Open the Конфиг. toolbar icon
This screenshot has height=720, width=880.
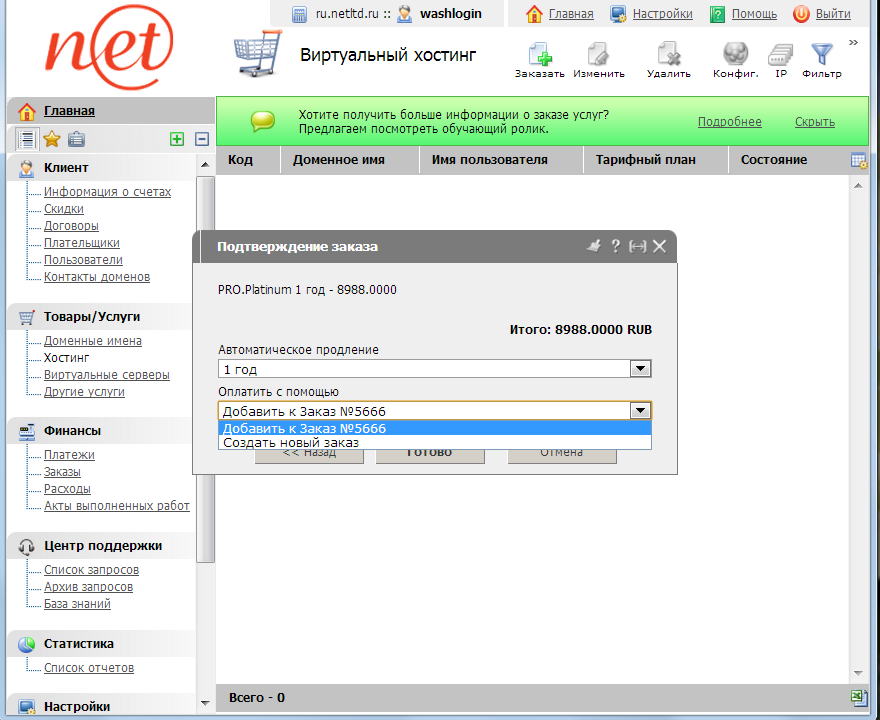tap(735, 56)
